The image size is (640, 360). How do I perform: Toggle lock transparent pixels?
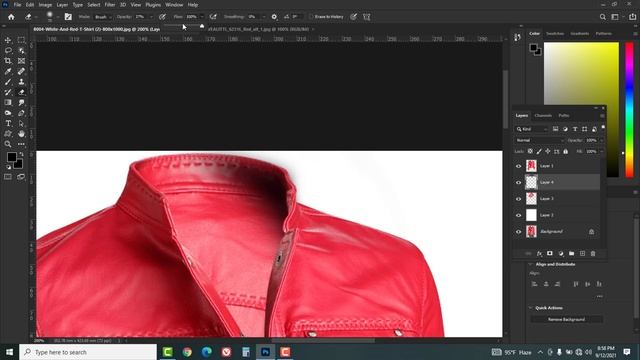click(x=530, y=151)
